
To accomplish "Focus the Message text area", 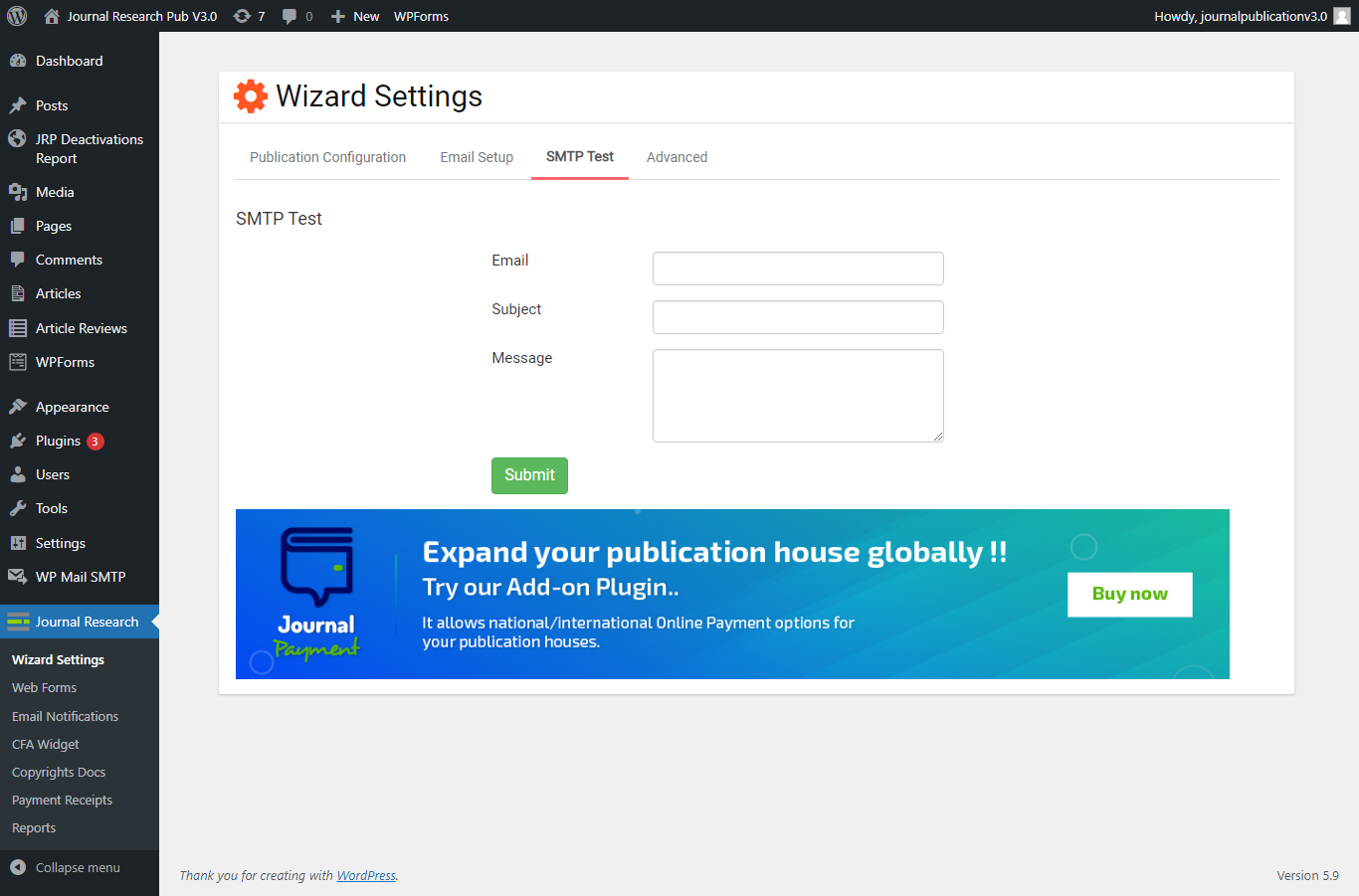I will coord(798,396).
